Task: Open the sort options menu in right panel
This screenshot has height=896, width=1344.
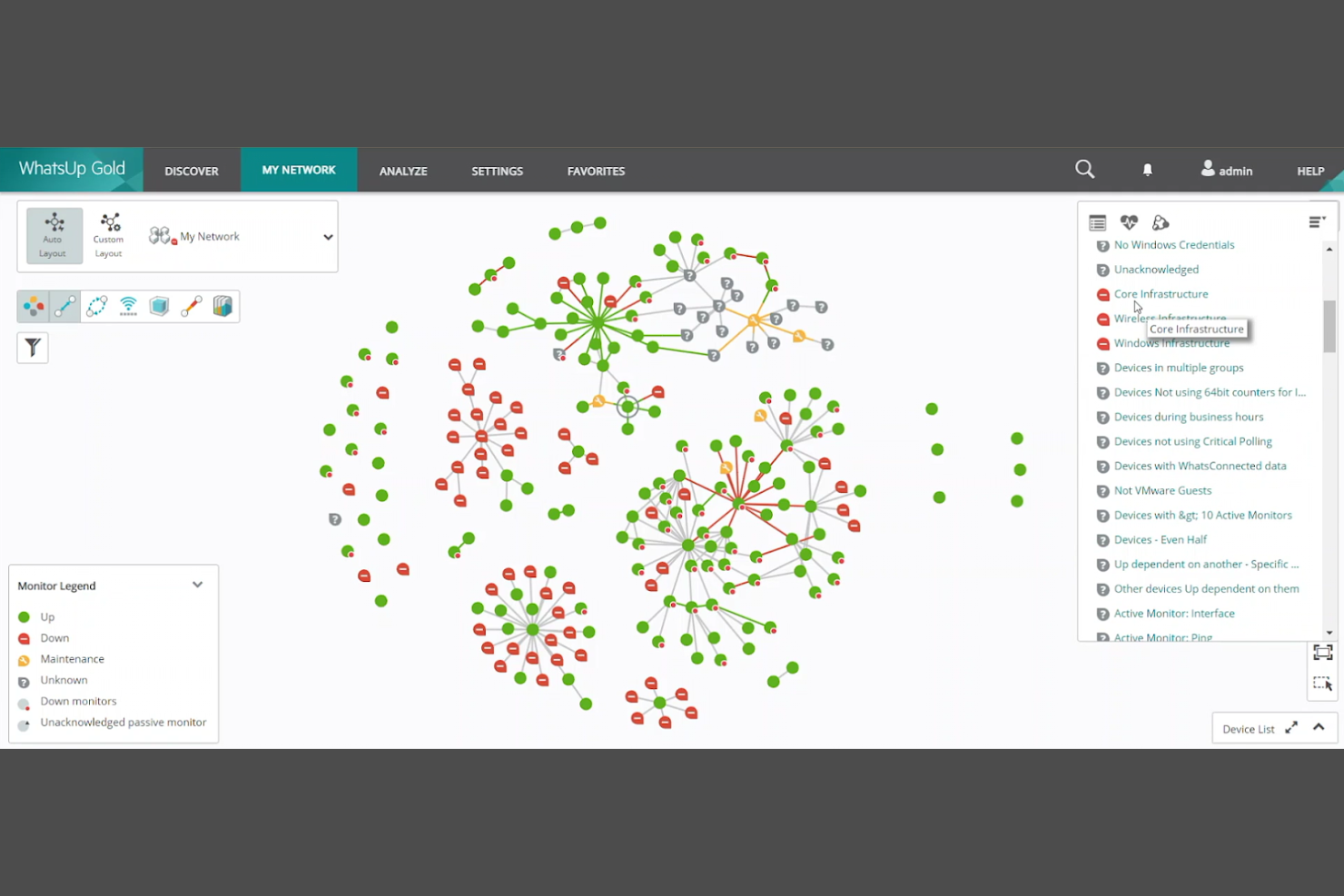Action: 1316,221
